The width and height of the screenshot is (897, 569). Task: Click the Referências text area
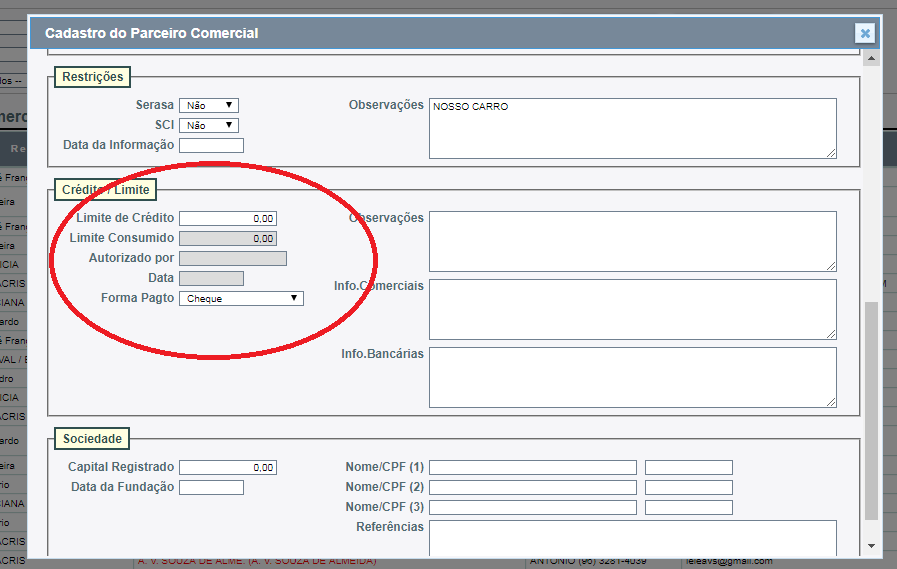632,537
